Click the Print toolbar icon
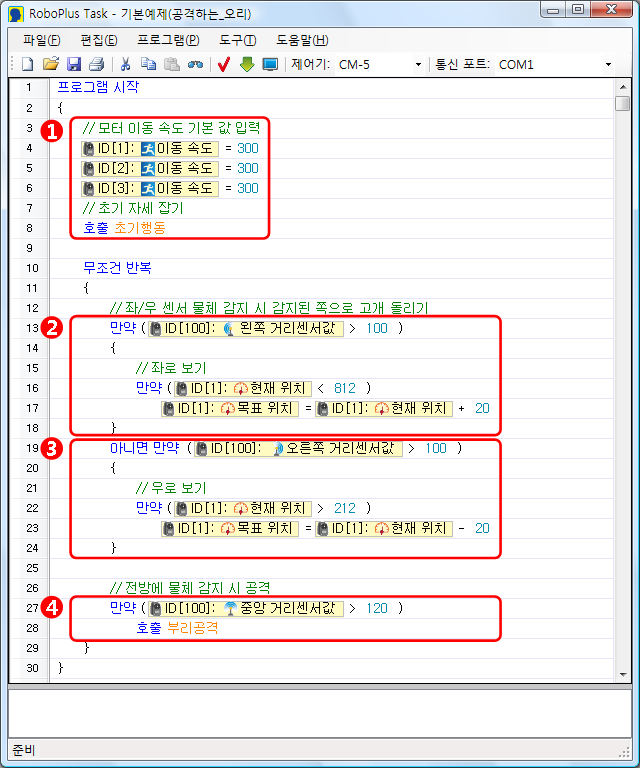The image size is (640, 768). [x=96, y=64]
